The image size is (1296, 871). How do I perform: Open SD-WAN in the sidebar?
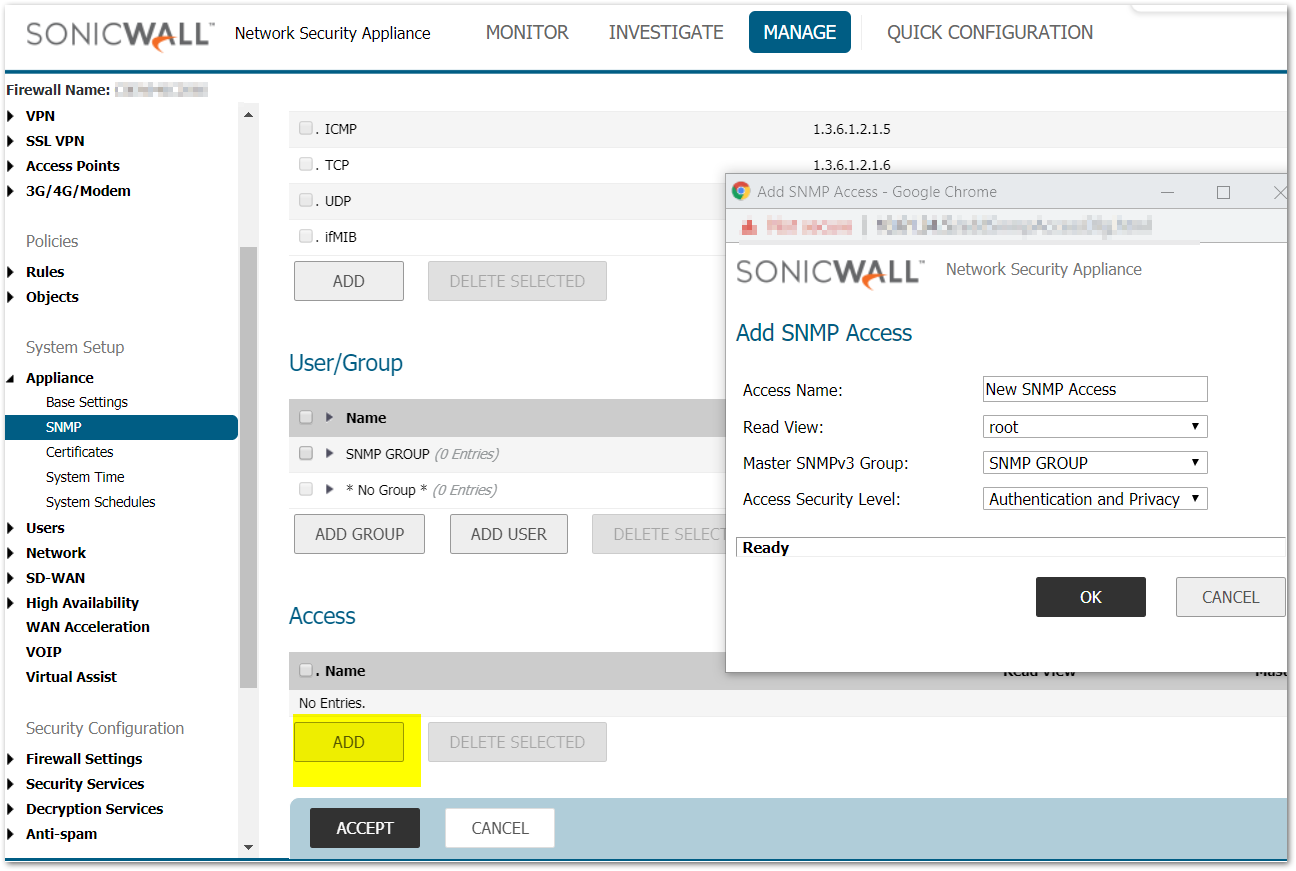[x=55, y=578]
